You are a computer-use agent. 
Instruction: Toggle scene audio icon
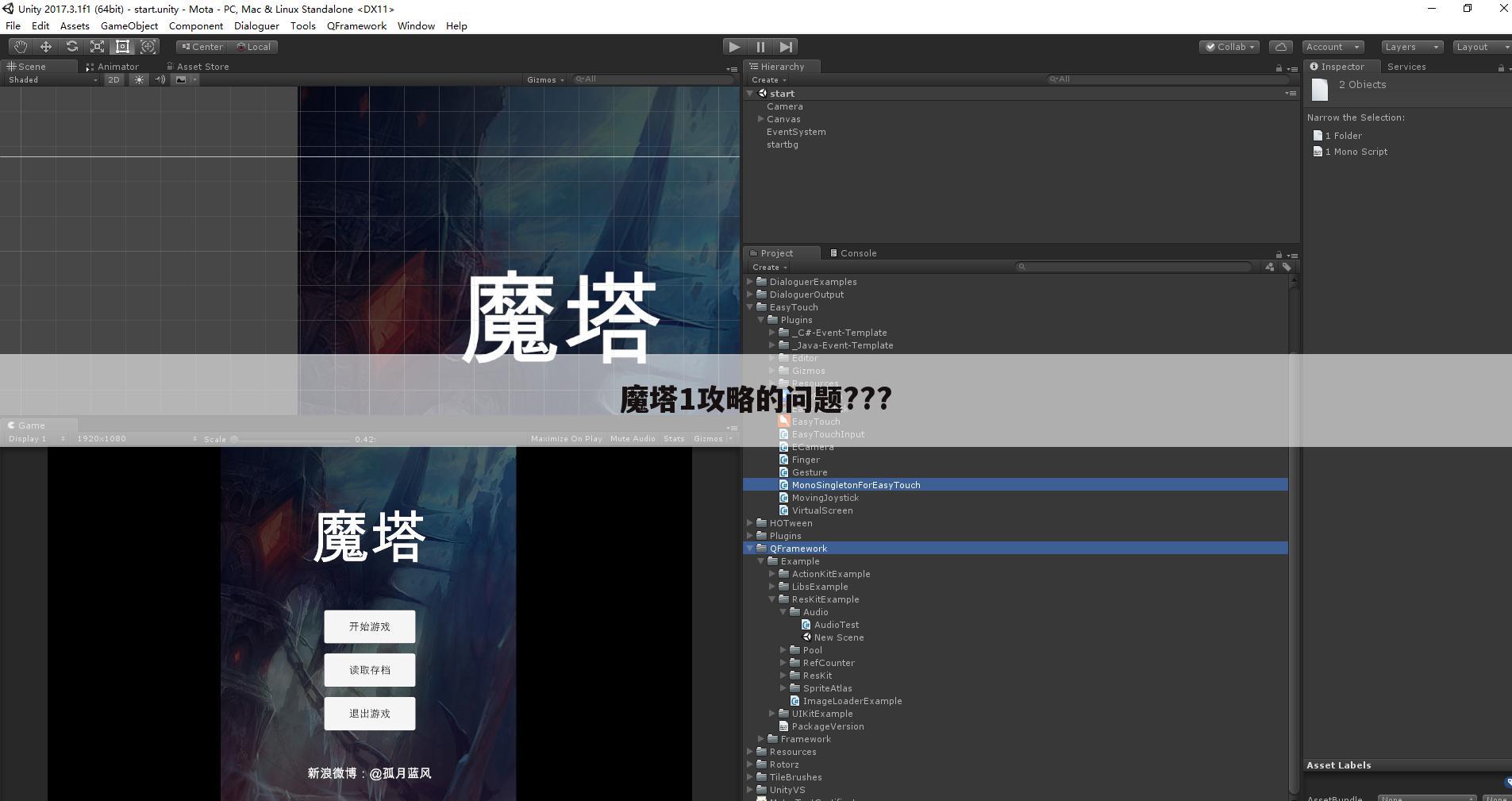pos(160,79)
